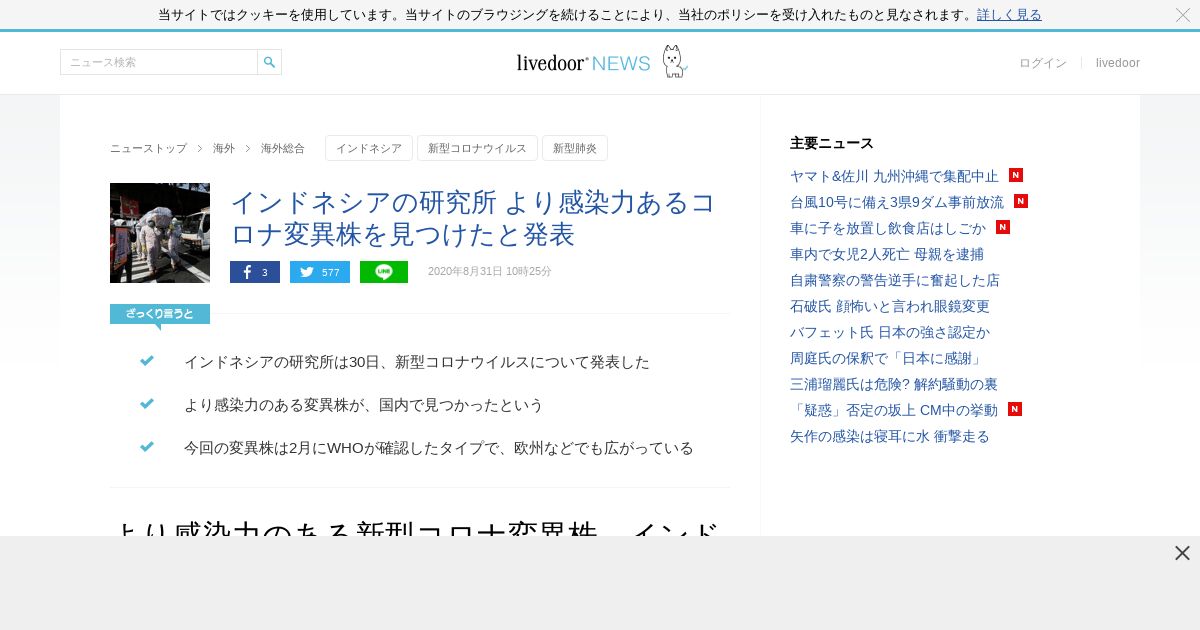Click the ざっくり言うと label
The width and height of the screenshot is (1200, 630).
click(x=160, y=314)
